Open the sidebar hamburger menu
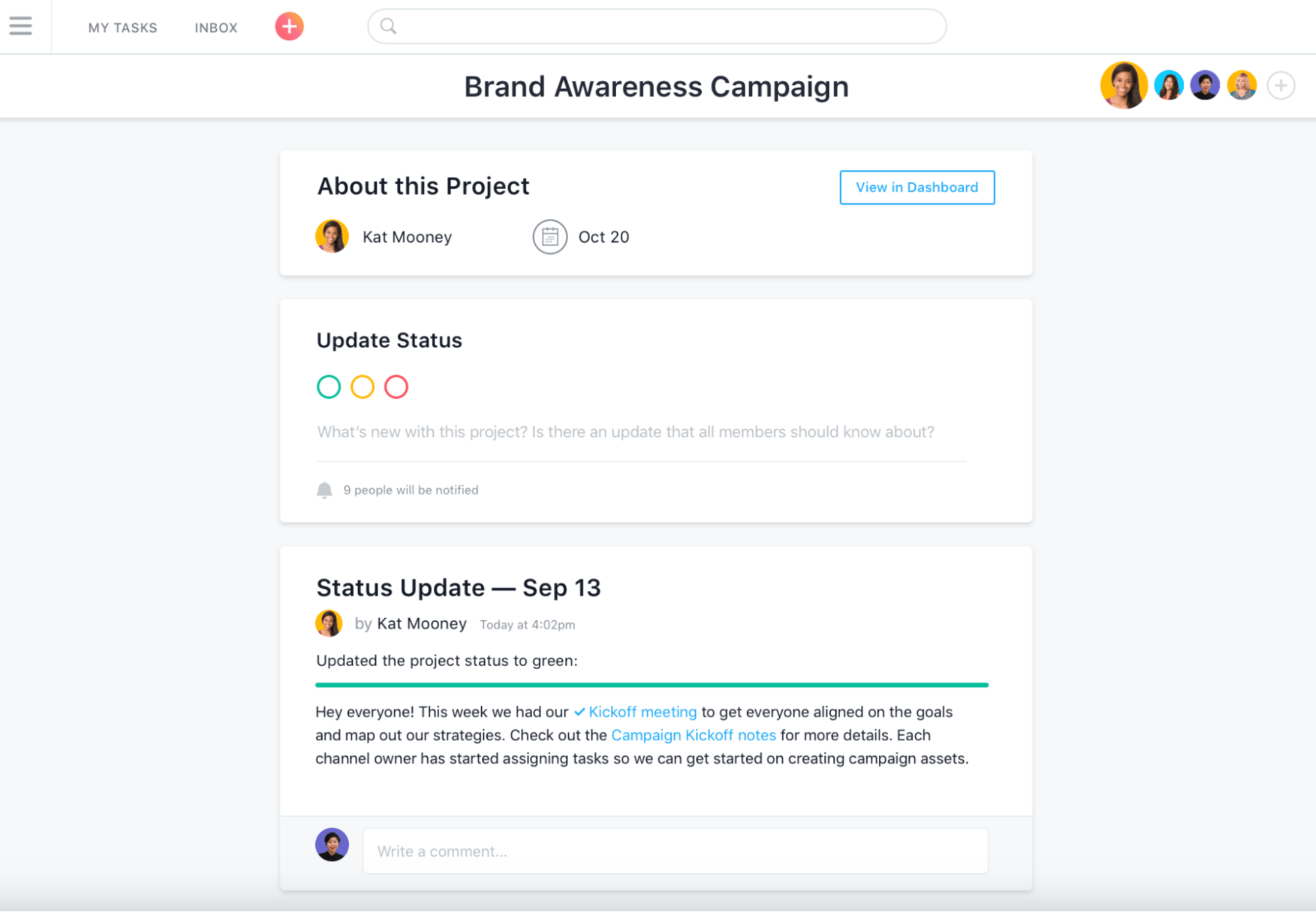Viewport: 1316px width, 912px height. pyautogui.click(x=20, y=26)
